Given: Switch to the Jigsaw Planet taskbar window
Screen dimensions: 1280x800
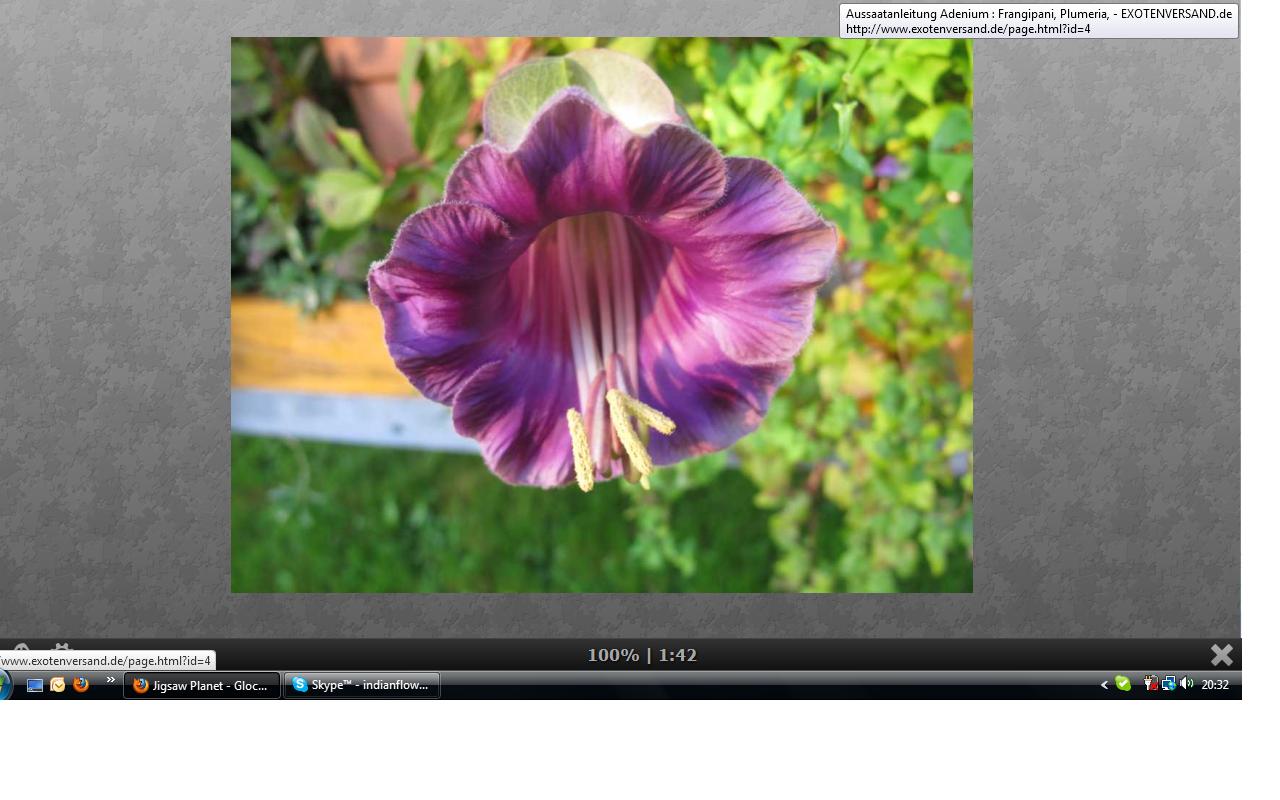Looking at the screenshot, I should tap(201, 685).
